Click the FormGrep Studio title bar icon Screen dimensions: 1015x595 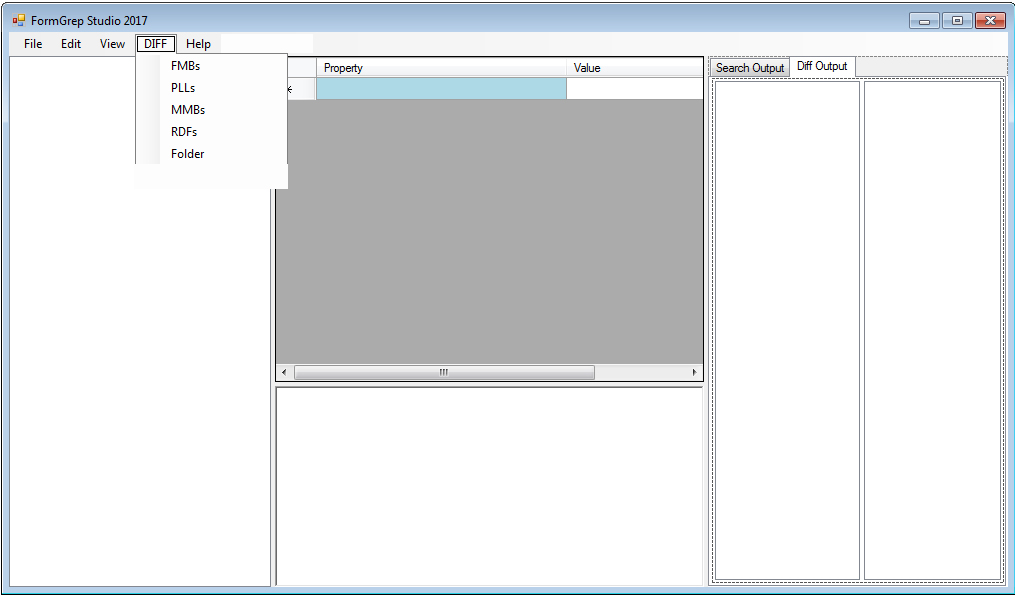pos(19,21)
